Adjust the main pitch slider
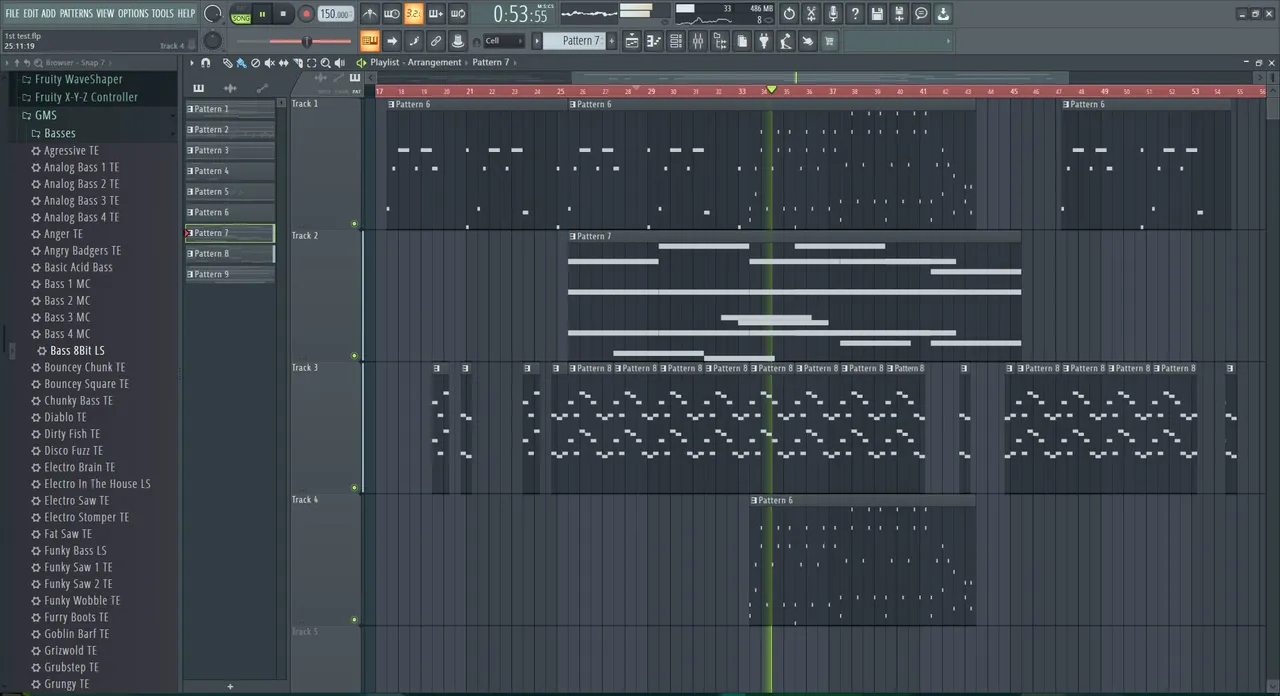Image resolution: width=1280 pixels, height=696 pixels. 306,41
